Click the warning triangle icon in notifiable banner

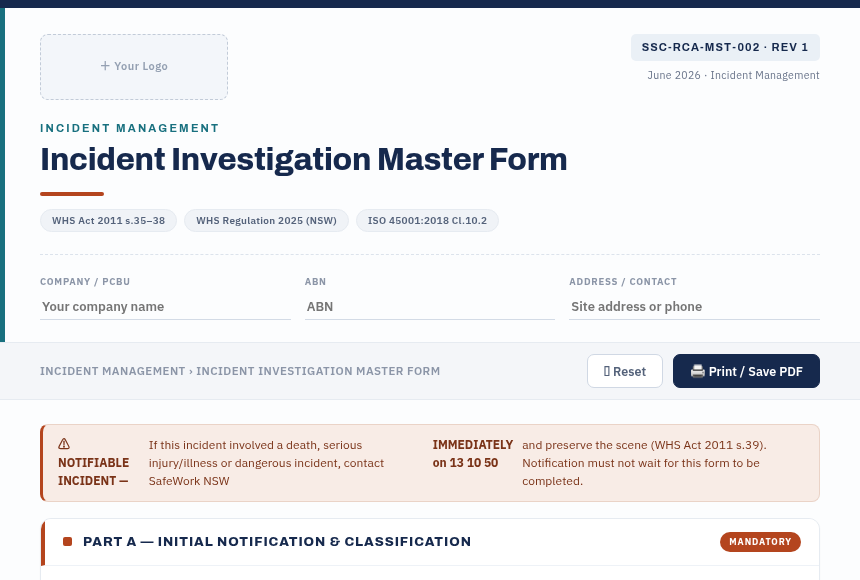tap(64, 443)
